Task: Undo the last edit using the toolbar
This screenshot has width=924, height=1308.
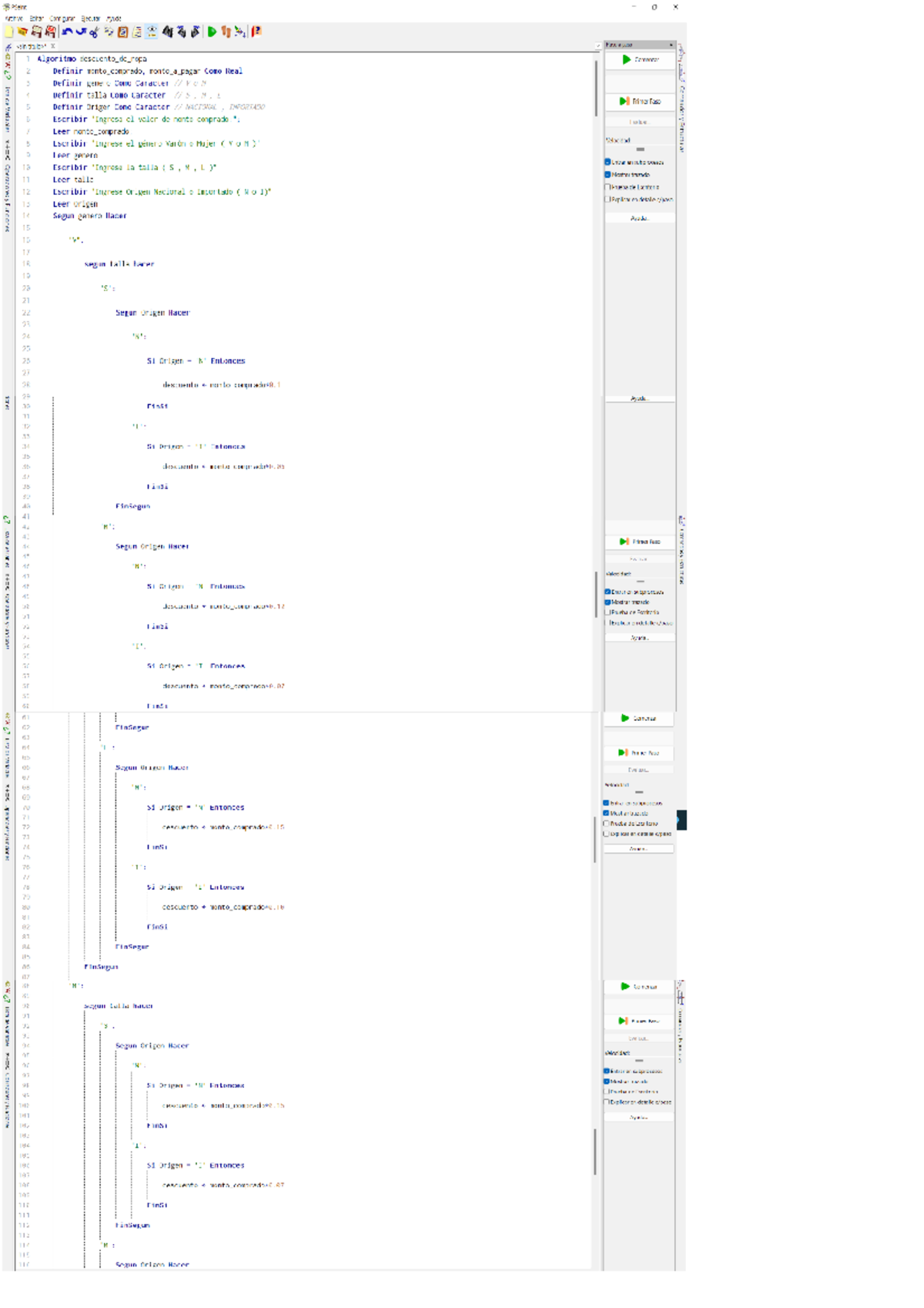Action: 67,32
